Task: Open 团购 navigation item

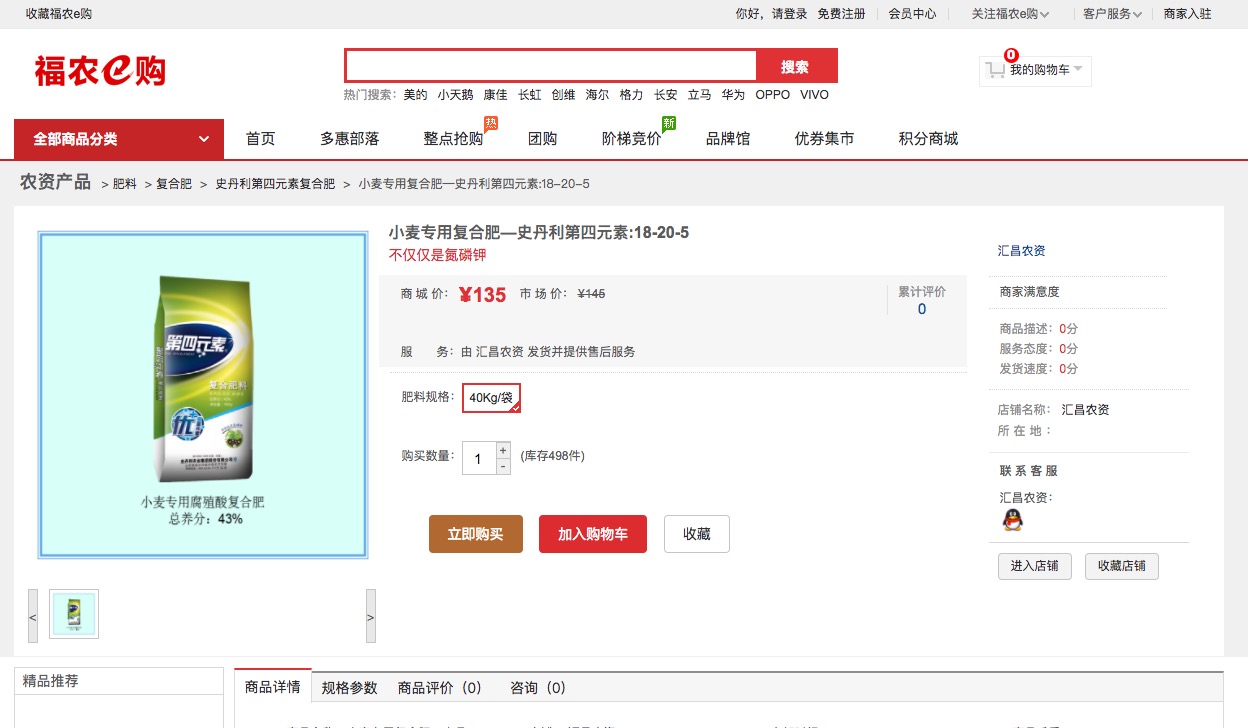Action: [542, 139]
